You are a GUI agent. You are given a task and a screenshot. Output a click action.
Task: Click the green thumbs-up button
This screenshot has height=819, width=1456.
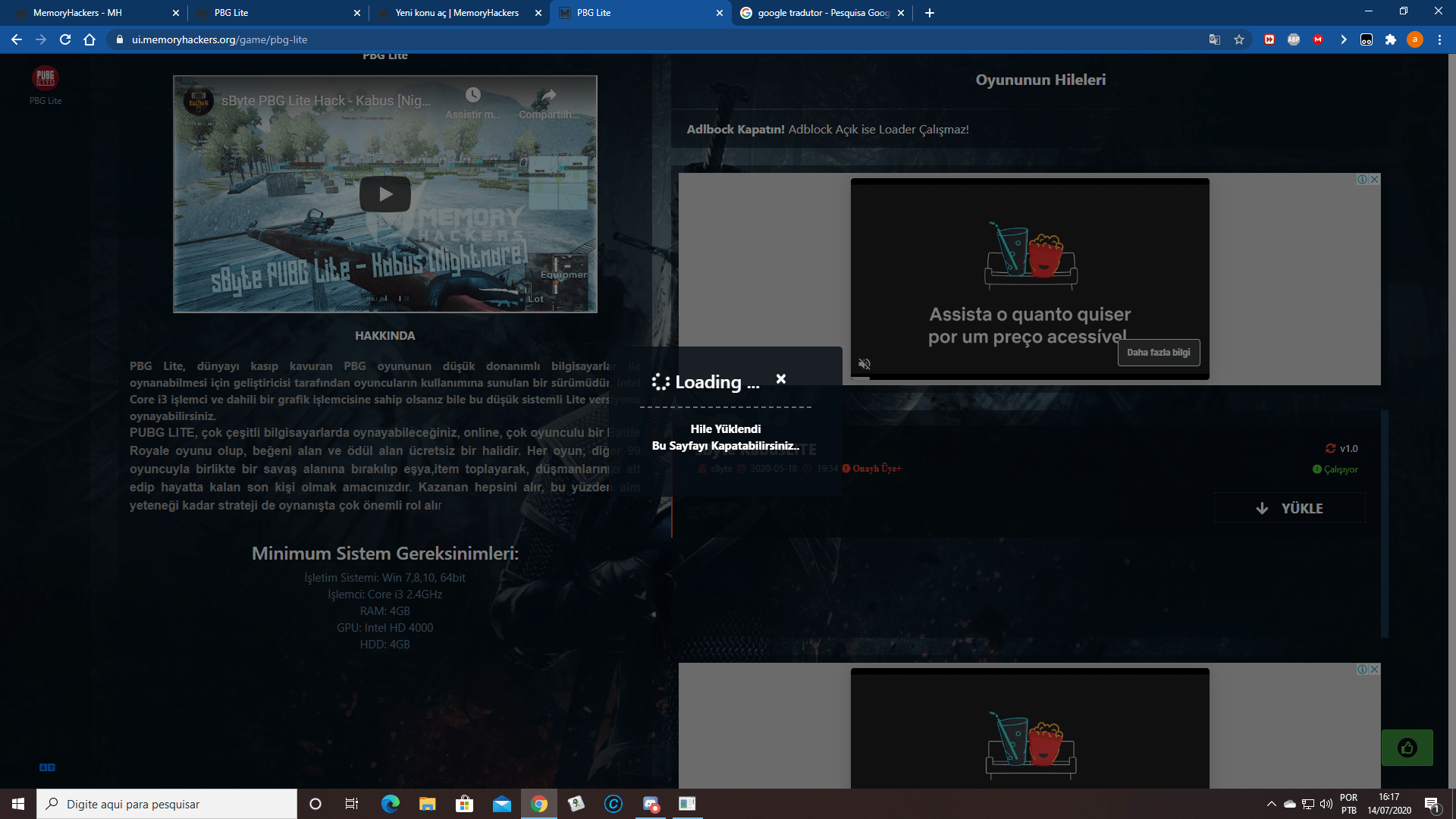tap(1407, 748)
